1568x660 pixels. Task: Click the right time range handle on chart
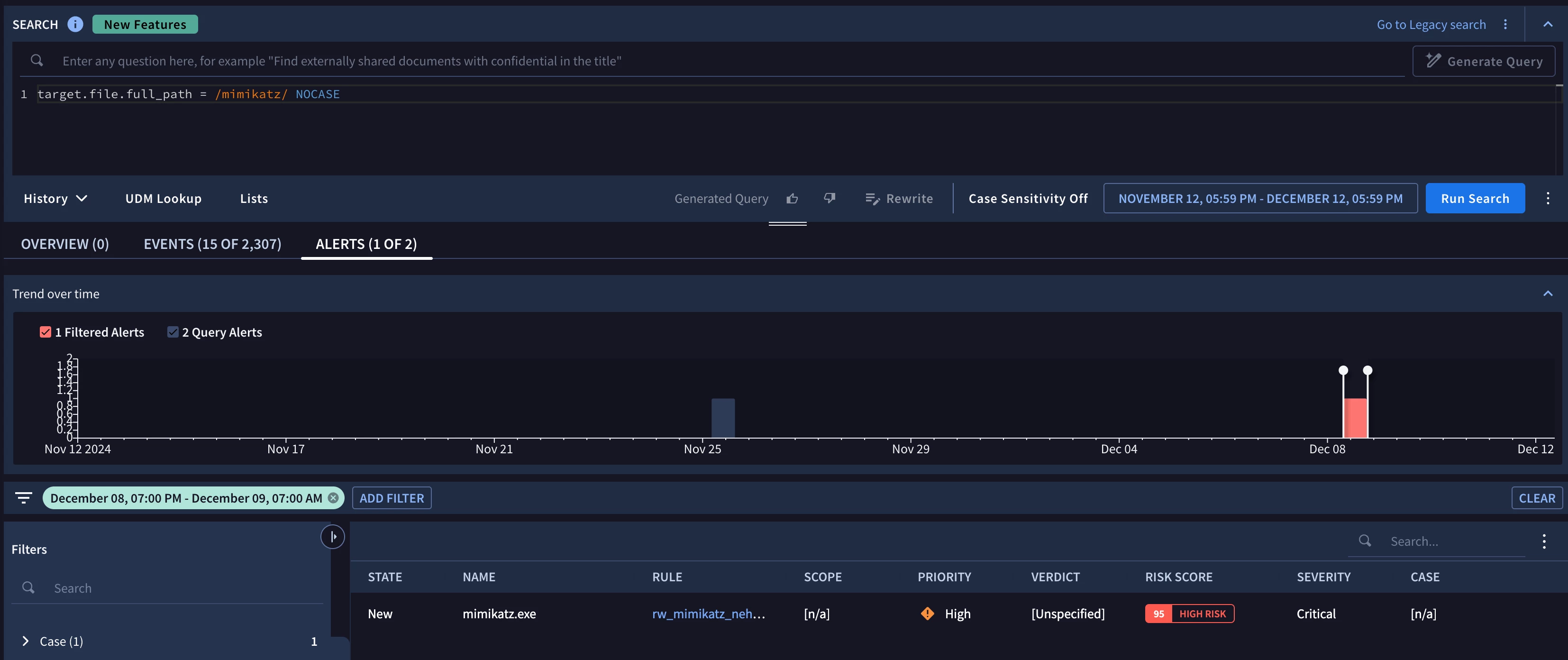tap(1367, 370)
